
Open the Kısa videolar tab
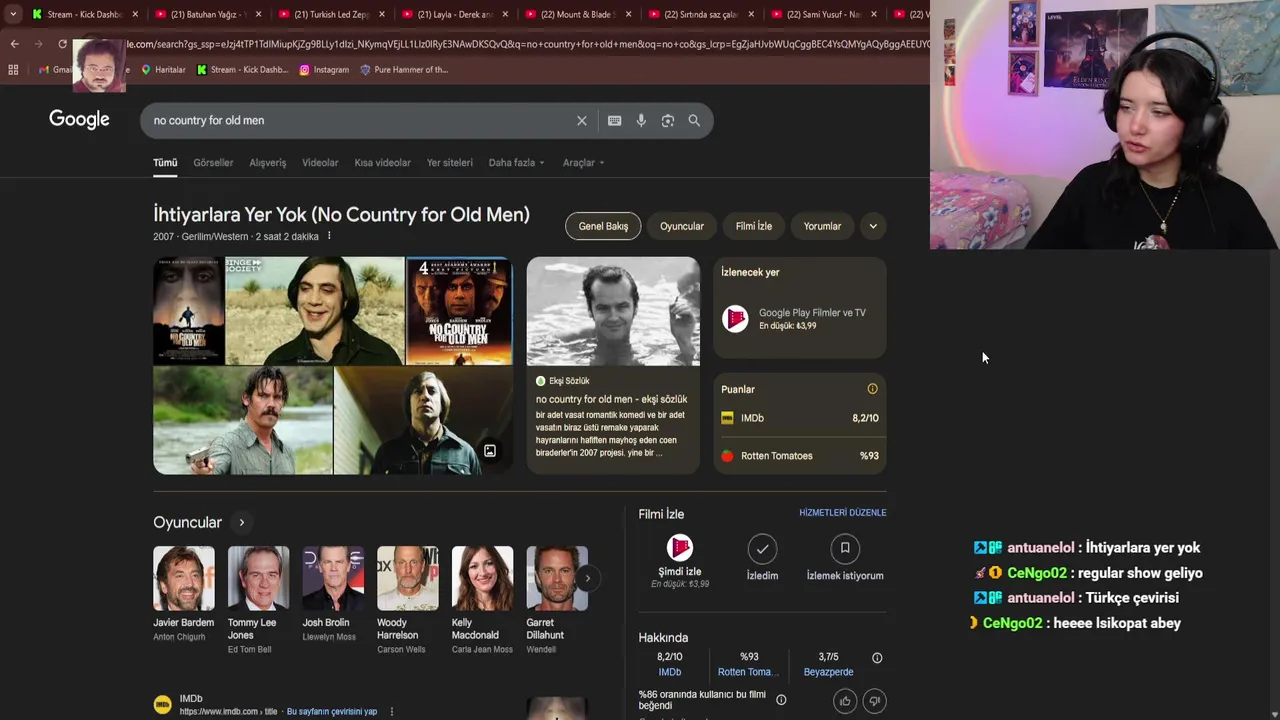point(382,163)
